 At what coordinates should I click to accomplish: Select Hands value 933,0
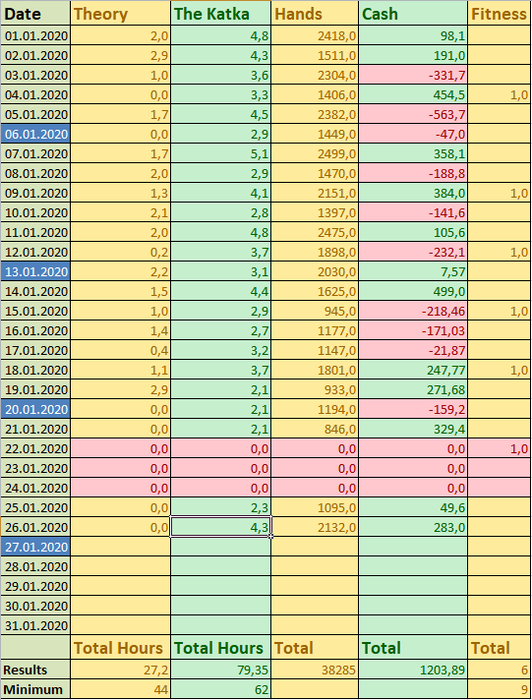click(x=315, y=389)
